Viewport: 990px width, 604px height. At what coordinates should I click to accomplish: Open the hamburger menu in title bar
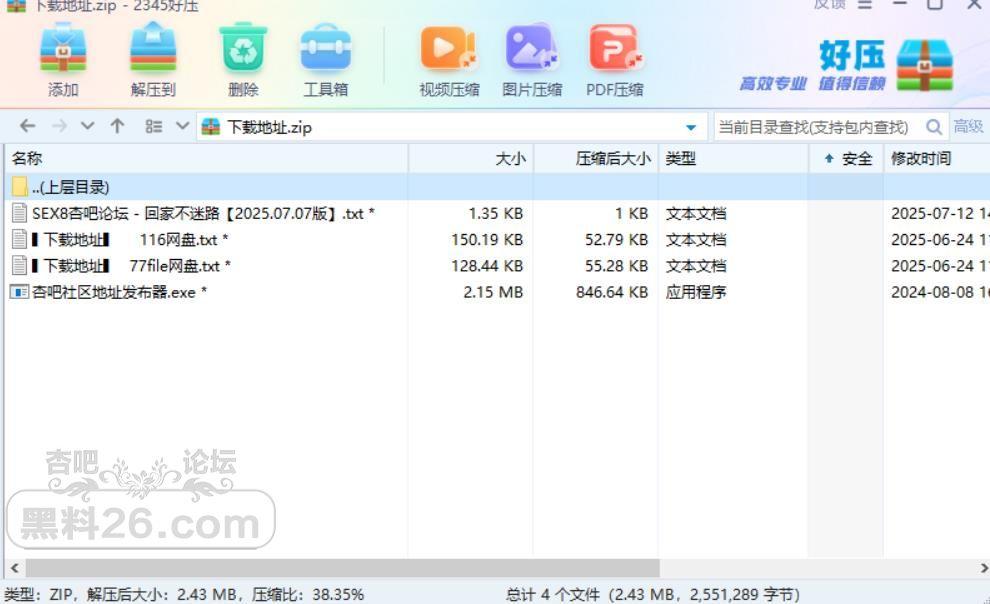865,5
